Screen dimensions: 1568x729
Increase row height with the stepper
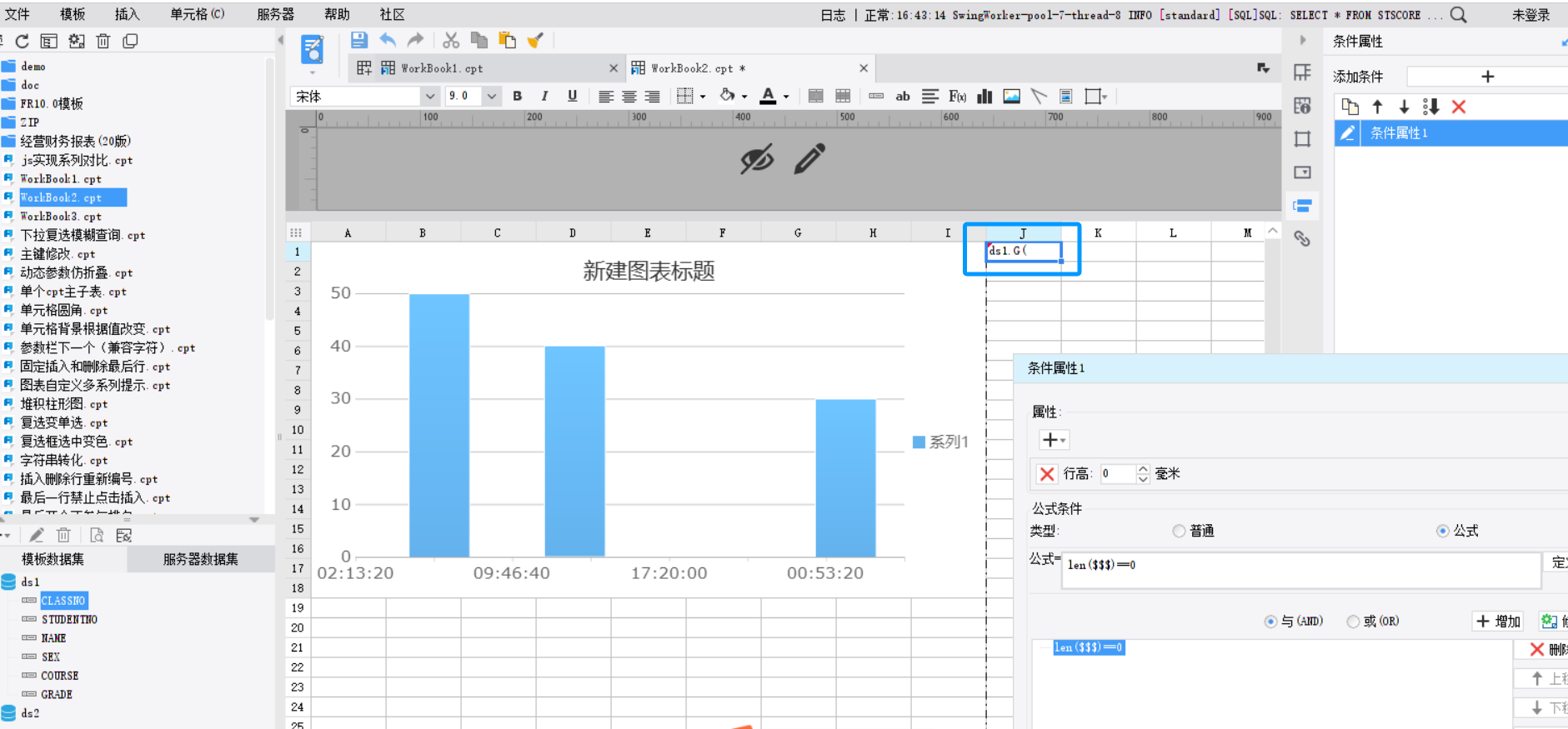point(1143,469)
